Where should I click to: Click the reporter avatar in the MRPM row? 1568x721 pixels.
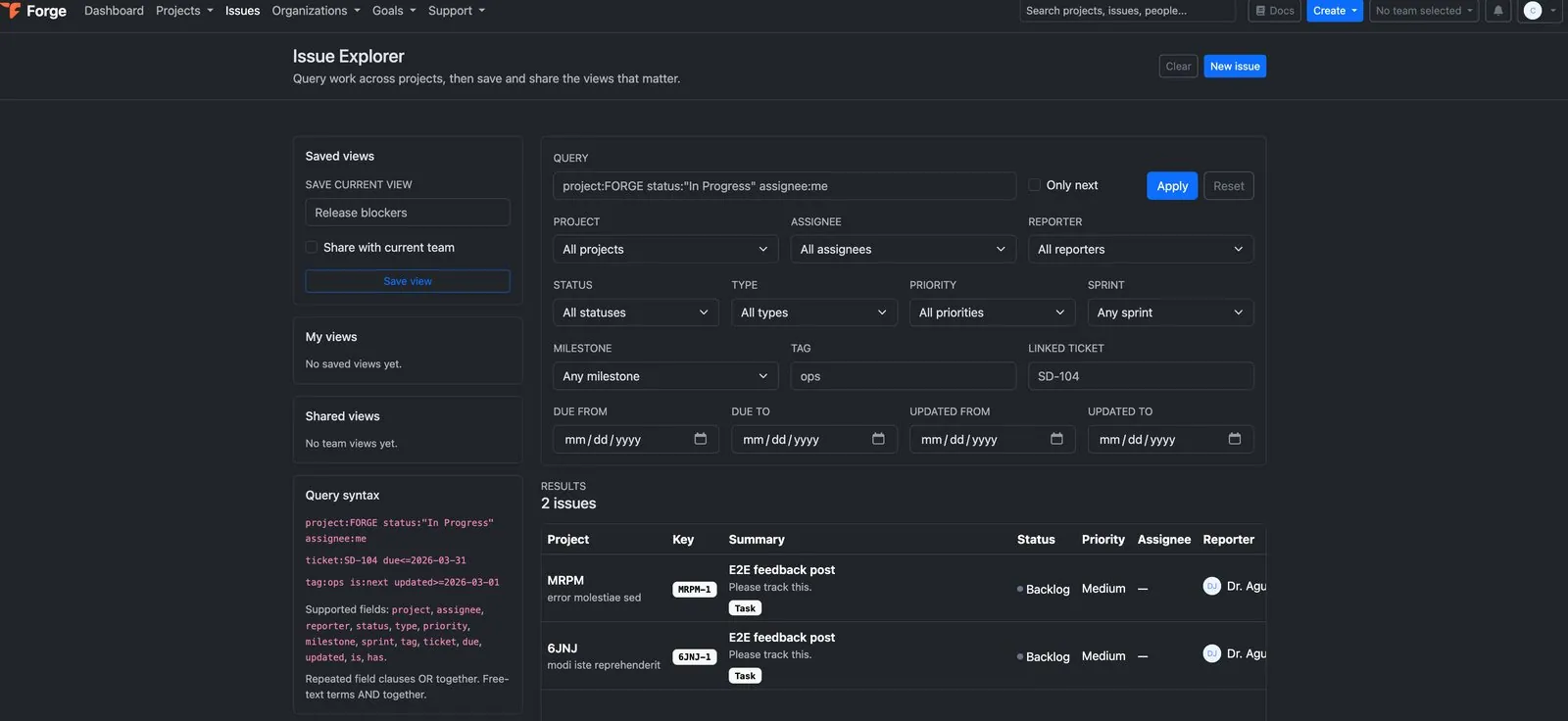click(1212, 586)
